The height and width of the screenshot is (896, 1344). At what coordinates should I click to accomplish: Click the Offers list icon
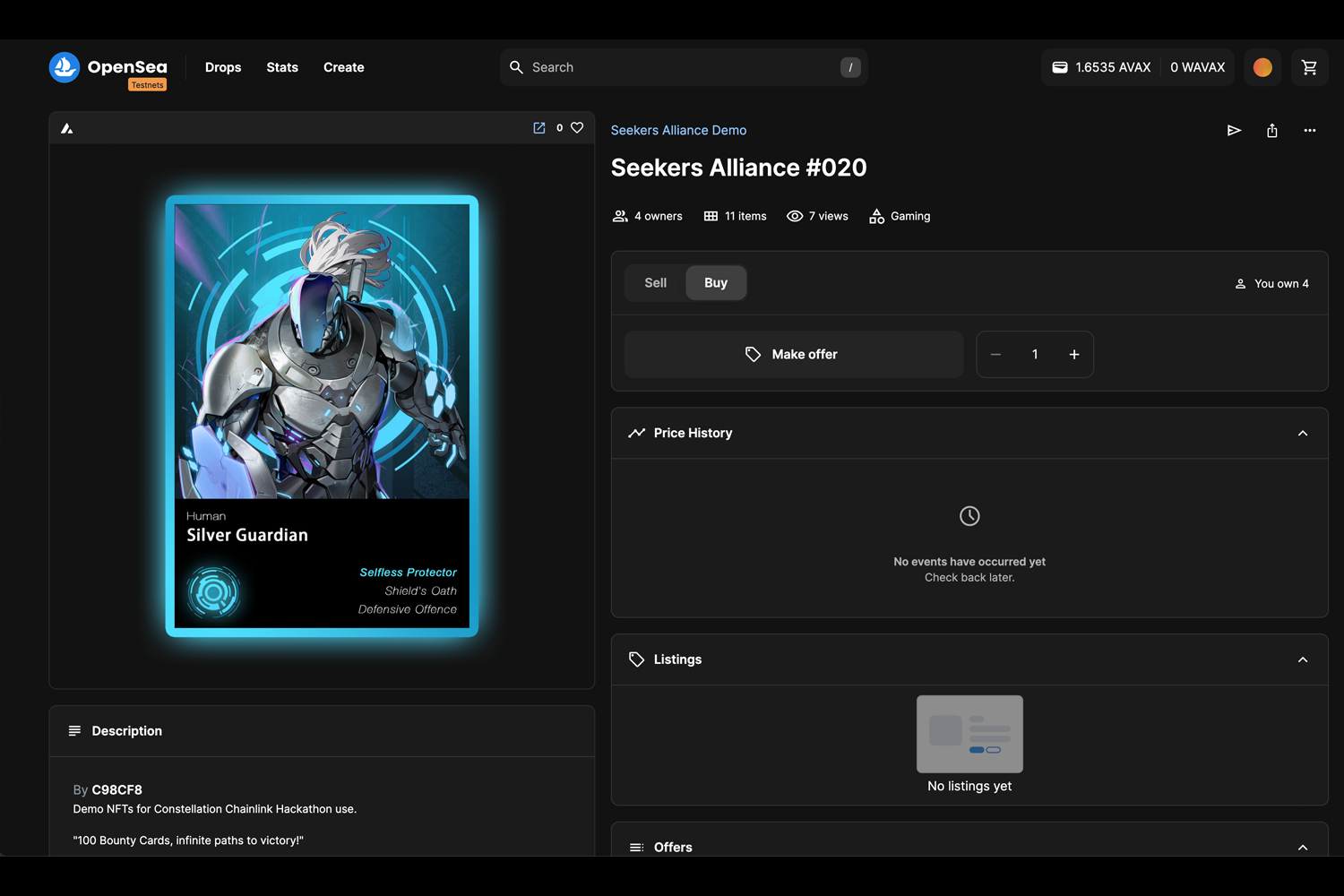[x=637, y=848]
